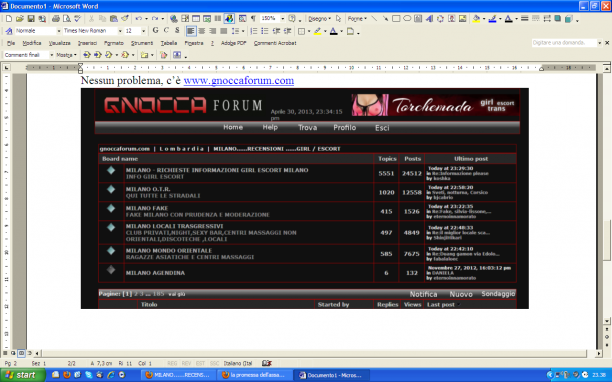Click the Reviewing Pane icon
The width and height of the screenshot is (612, 382).
tap(177, 55)
